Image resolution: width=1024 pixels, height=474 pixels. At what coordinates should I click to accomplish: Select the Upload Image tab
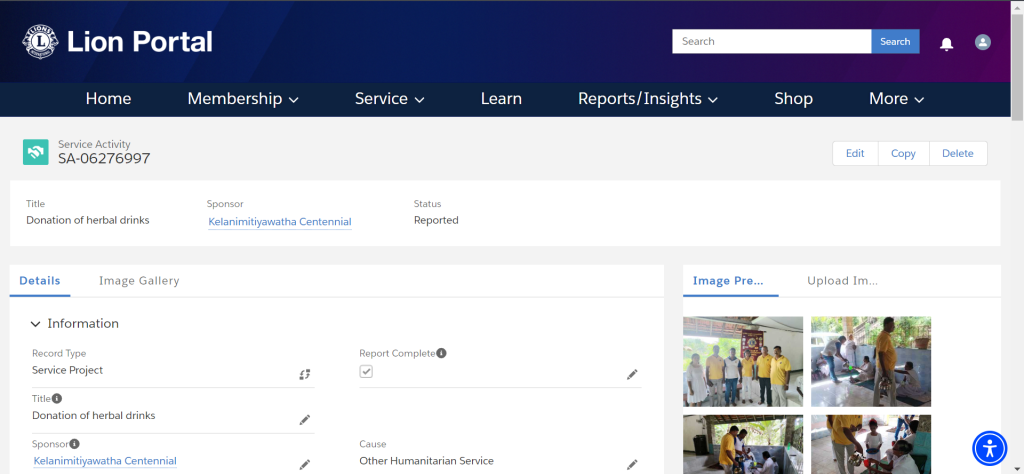tap(842, 281)
